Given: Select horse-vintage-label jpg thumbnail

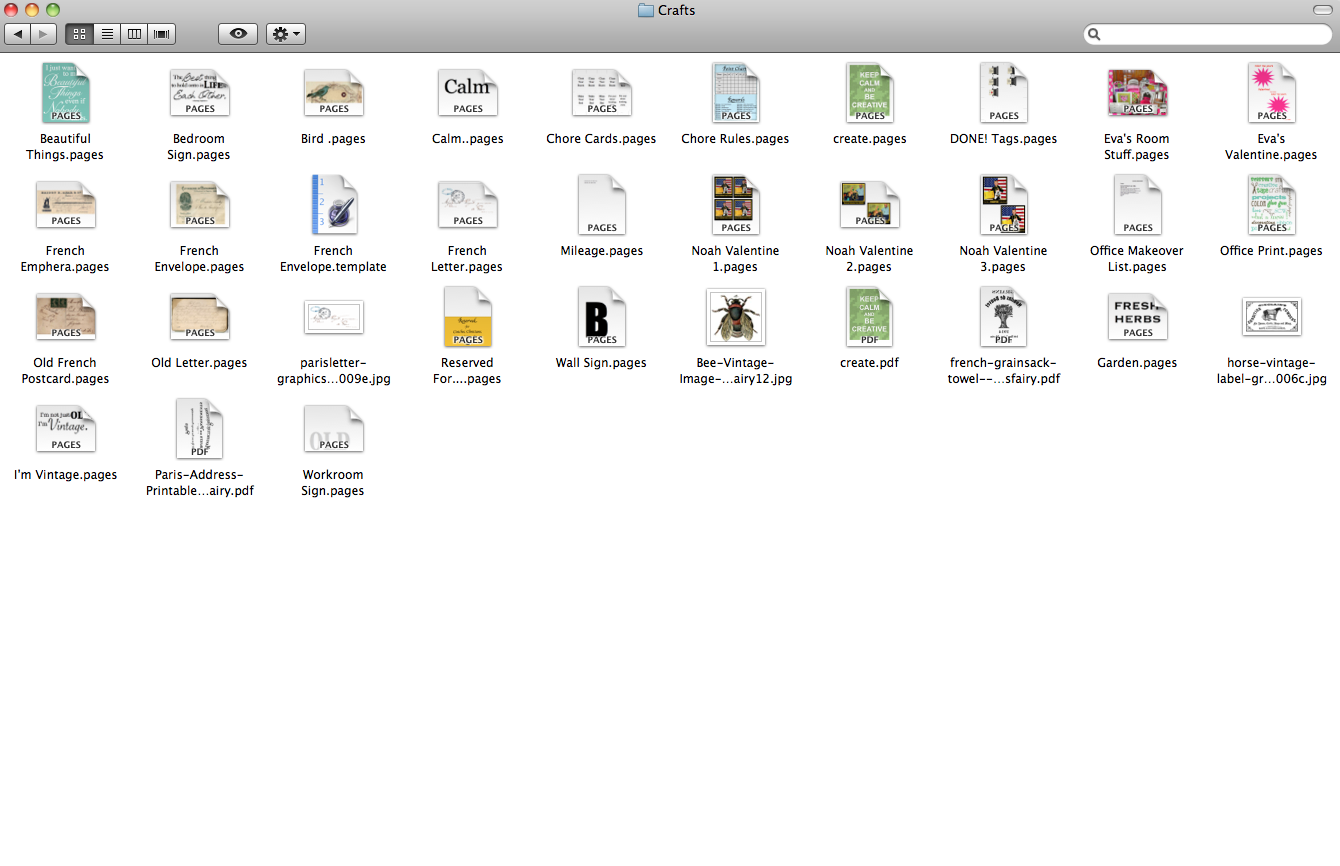Looking at the screenshot, I should point(1272,317).
